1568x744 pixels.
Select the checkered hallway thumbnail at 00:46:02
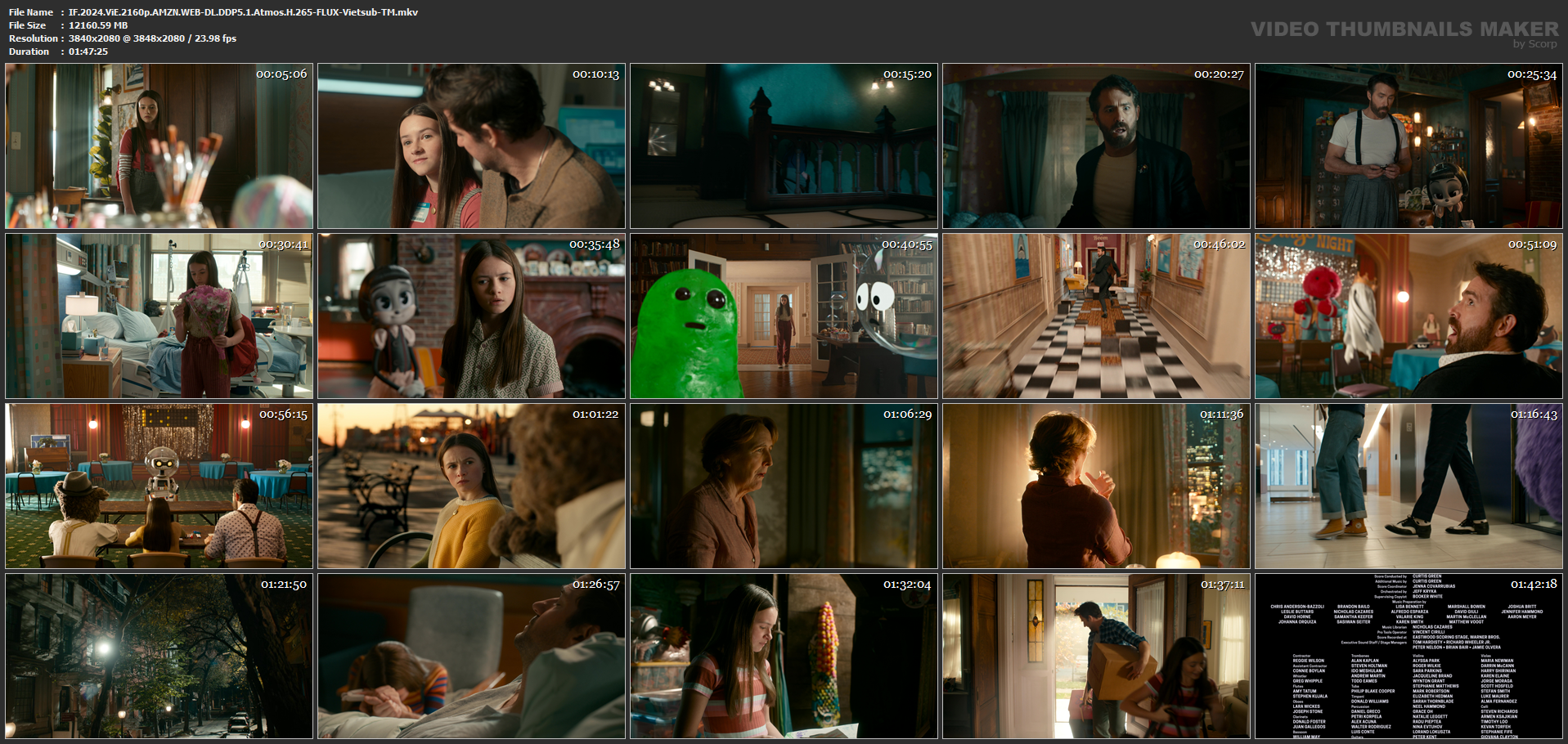point(1097,316)
